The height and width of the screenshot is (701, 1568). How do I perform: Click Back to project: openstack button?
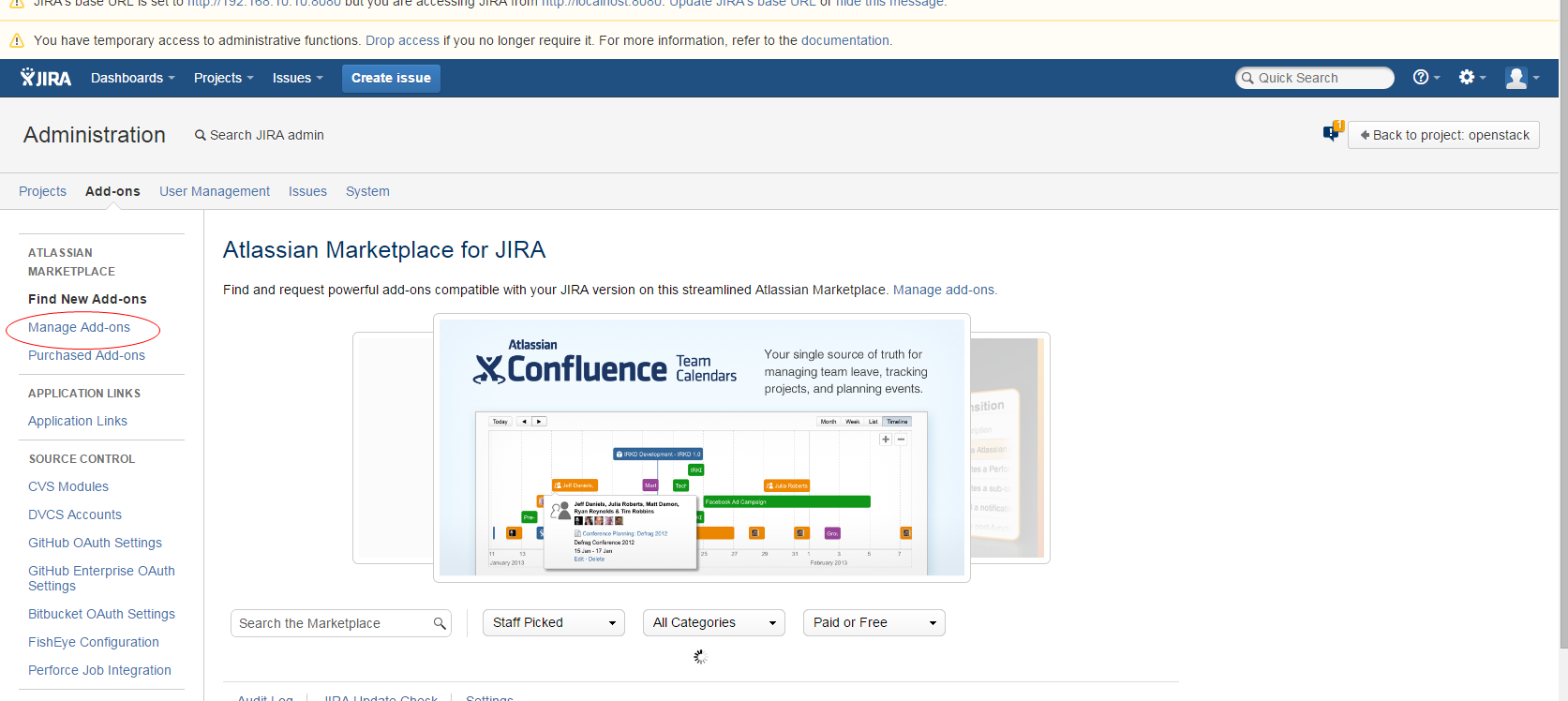1443,135
